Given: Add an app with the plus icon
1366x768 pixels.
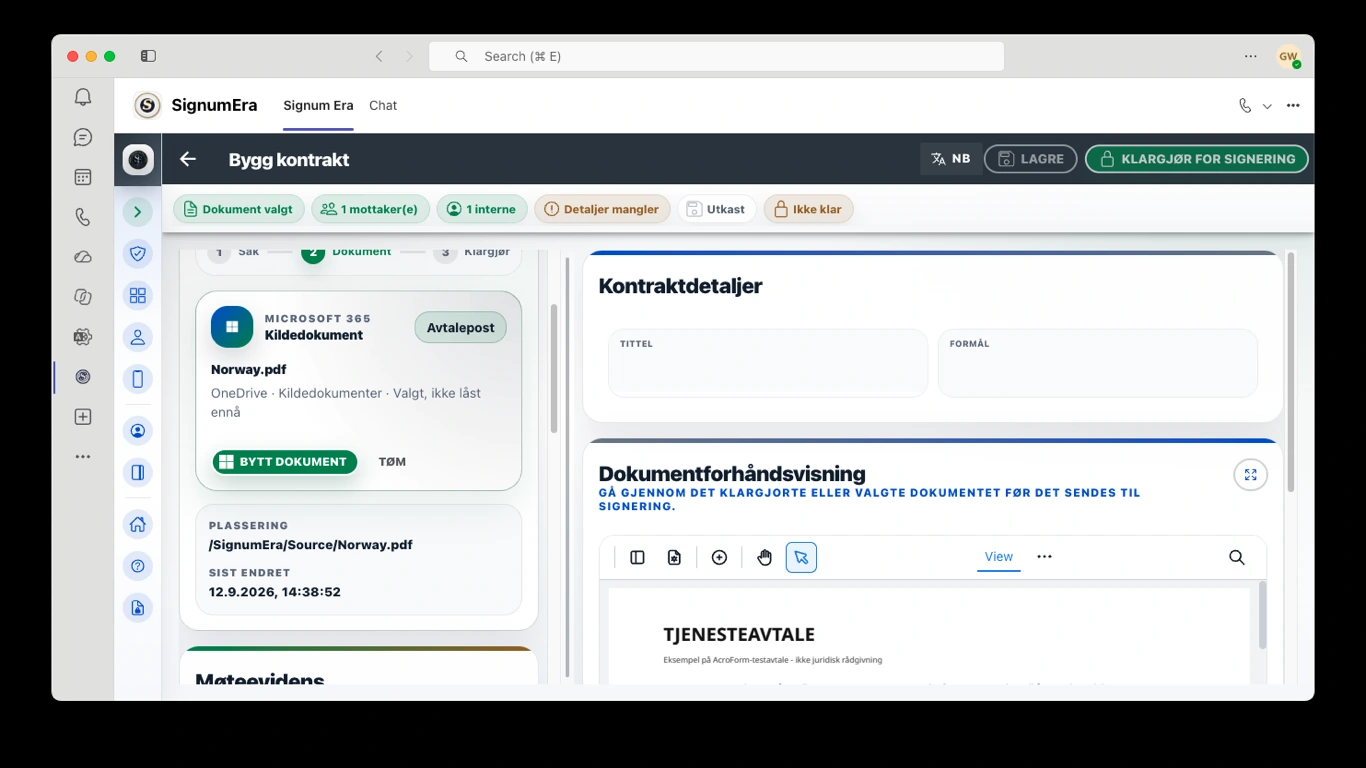Looking at the screenshot, I should 83,417.
